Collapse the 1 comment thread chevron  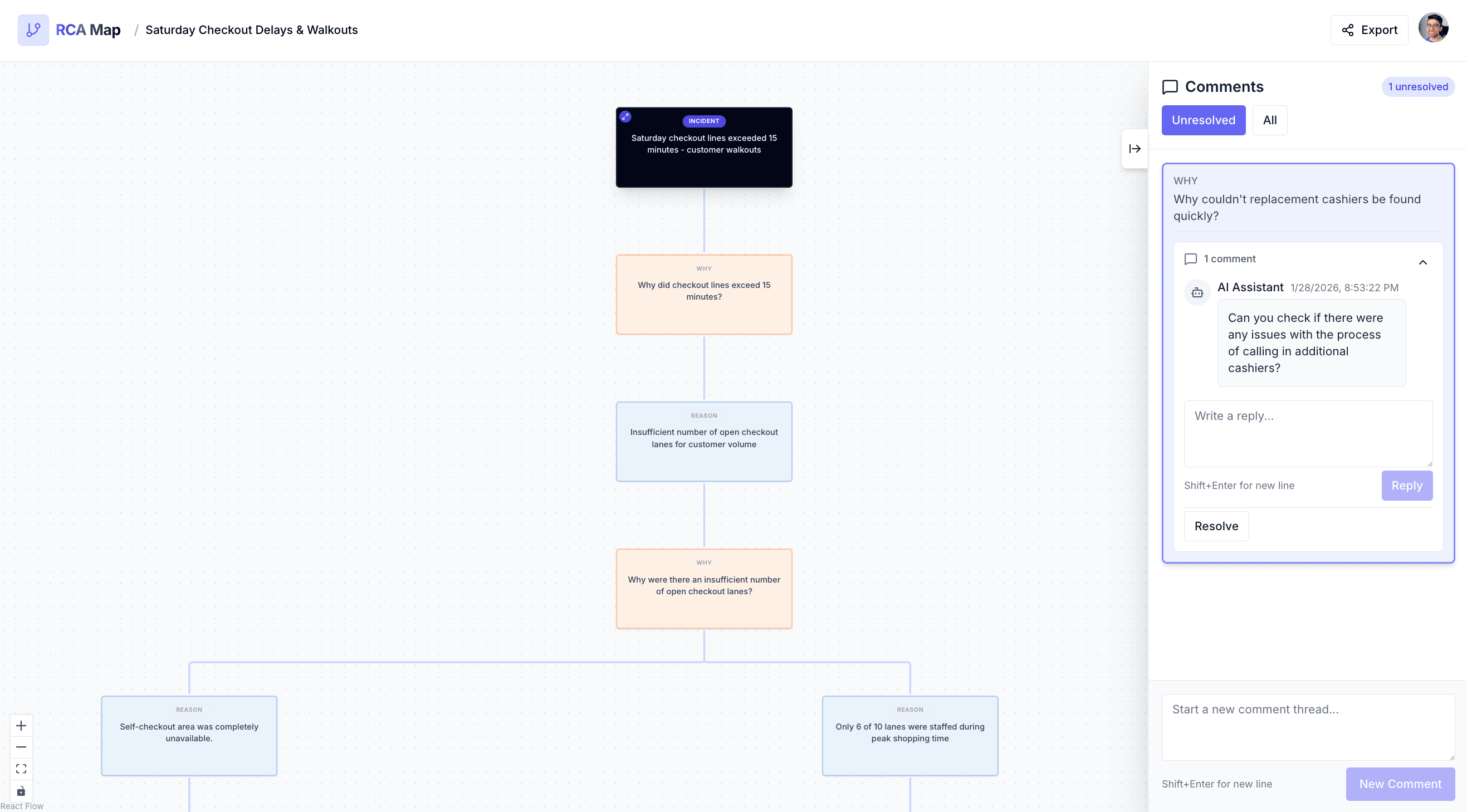click(x=1422, y=262)
